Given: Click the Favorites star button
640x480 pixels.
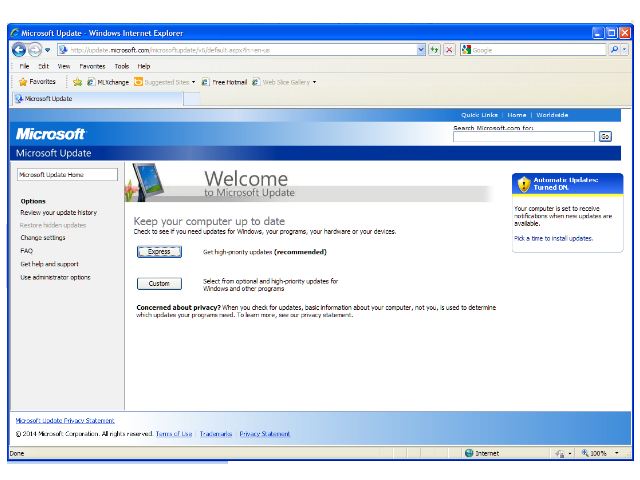Looking at the screenshot, I should click(x=37, y=82).
